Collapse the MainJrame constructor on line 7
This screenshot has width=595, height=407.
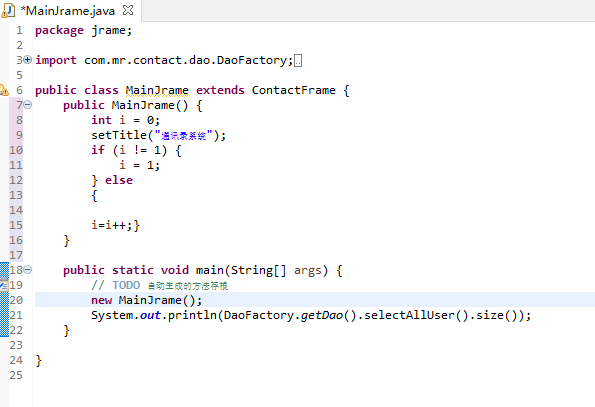(28, 105)
